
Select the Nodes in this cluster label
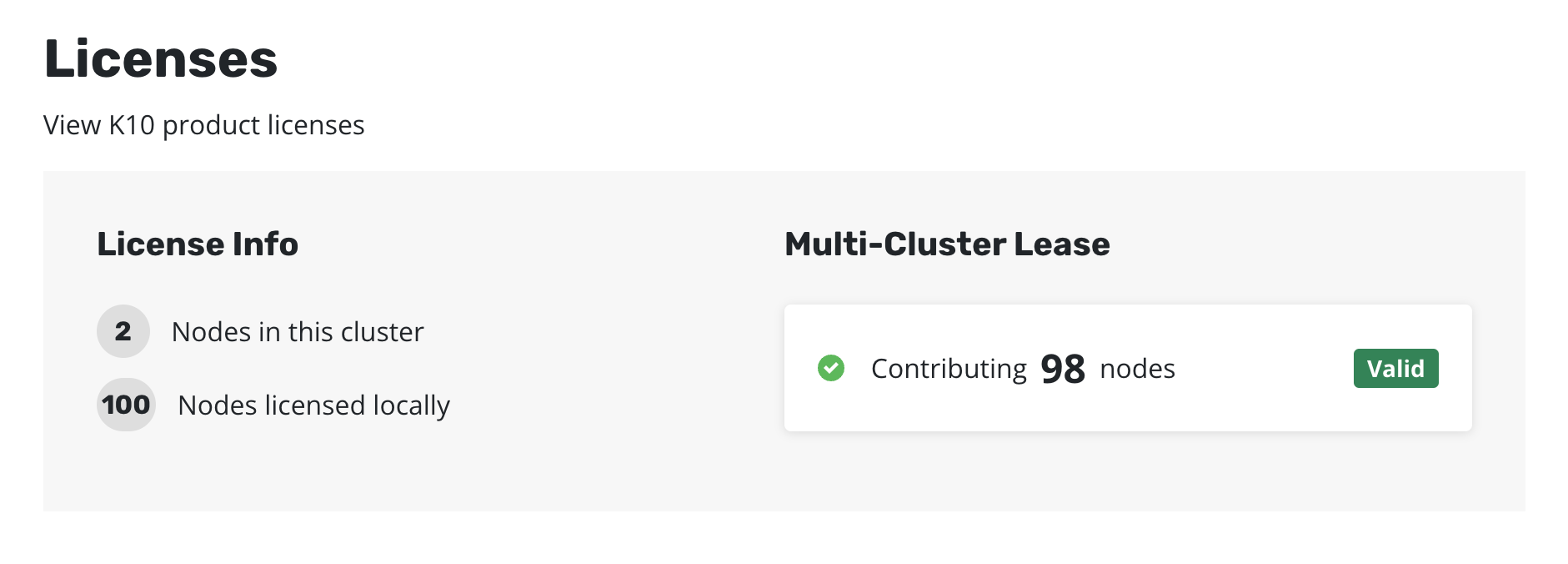click(x=298, y=332)
